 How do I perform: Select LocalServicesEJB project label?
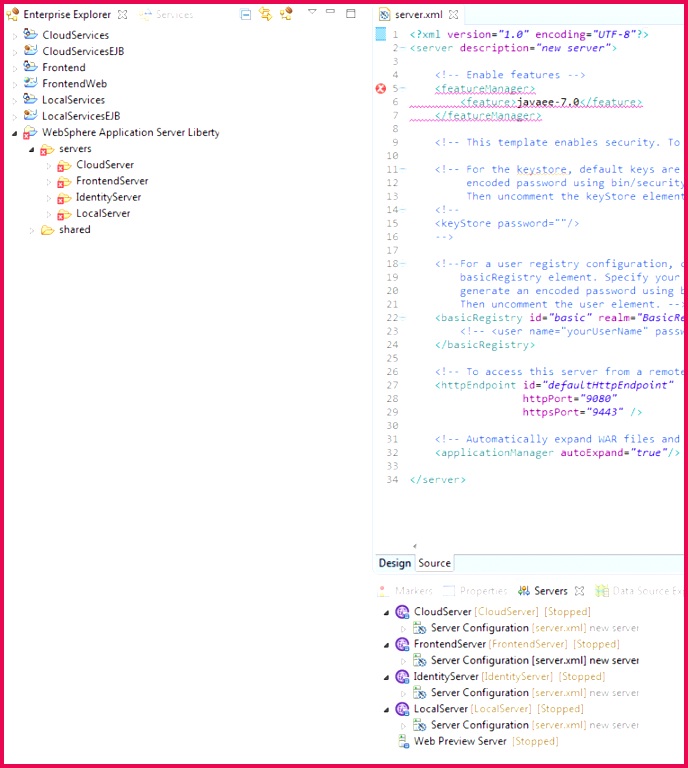[x=81, y=116]
